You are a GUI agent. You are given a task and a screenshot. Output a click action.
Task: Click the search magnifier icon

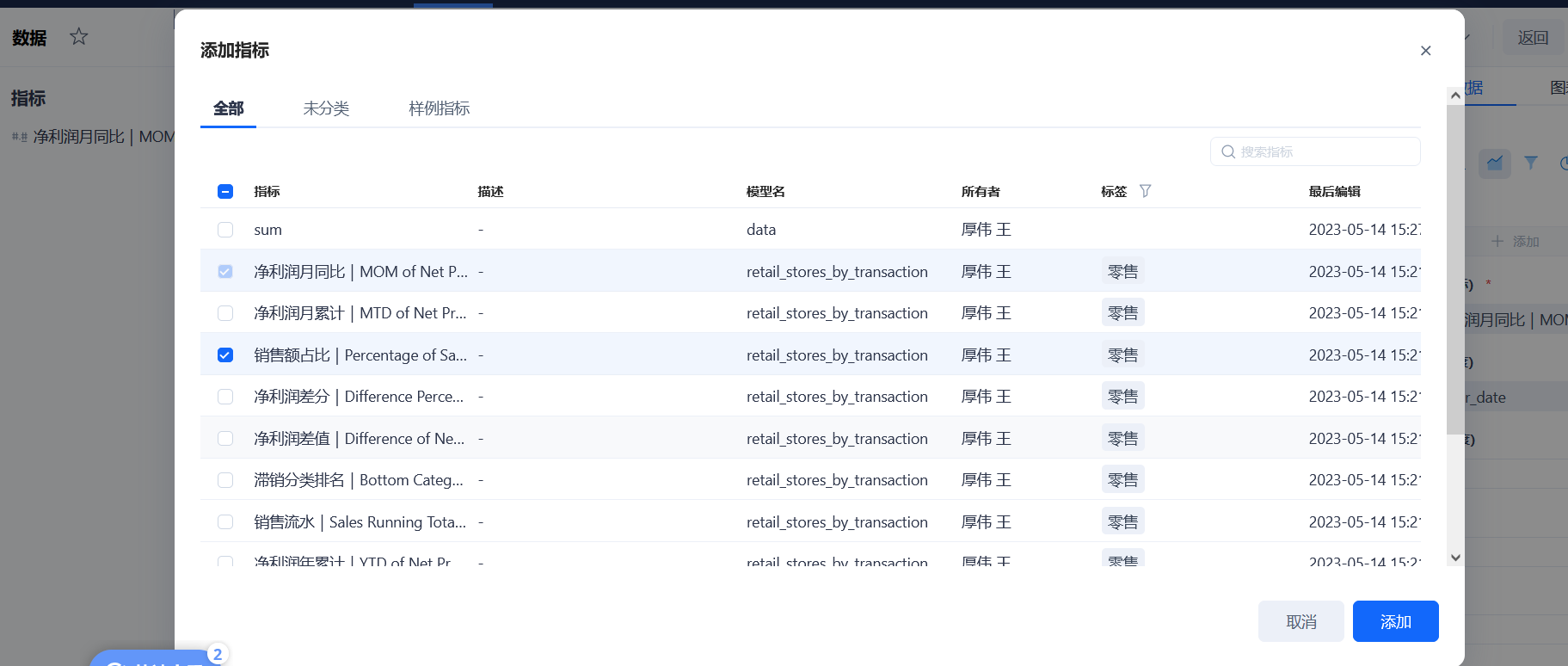pos(1228,151)
